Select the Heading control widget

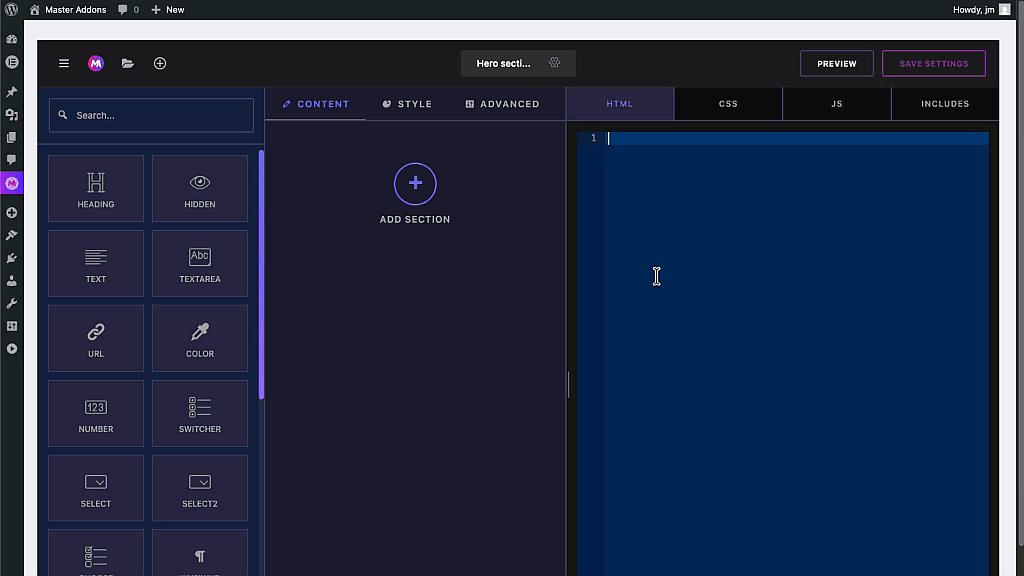pyautogui.click(x=96, y=189)
